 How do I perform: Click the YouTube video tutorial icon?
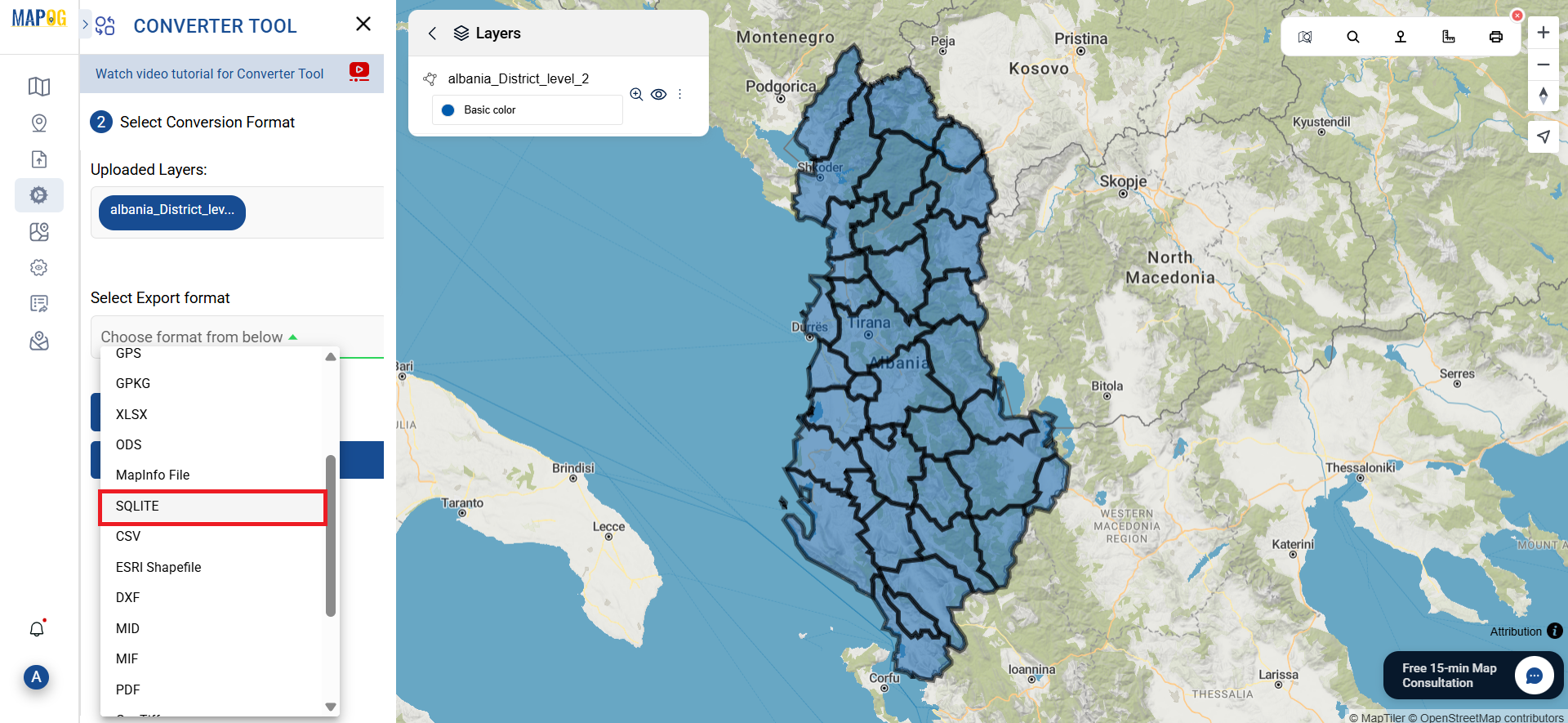[359, 72]
